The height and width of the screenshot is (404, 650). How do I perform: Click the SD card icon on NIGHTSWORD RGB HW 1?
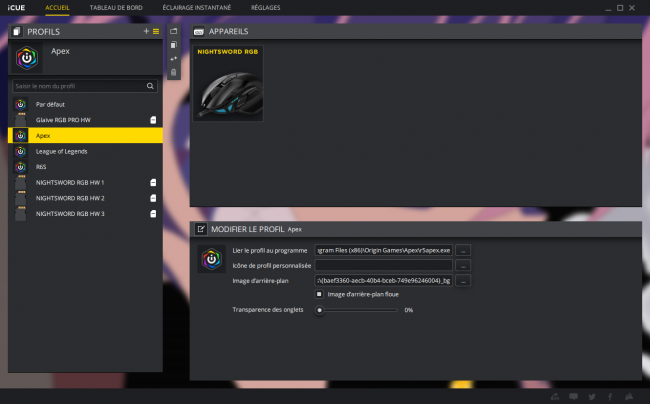pyautogui.click(x=153, y=182)
